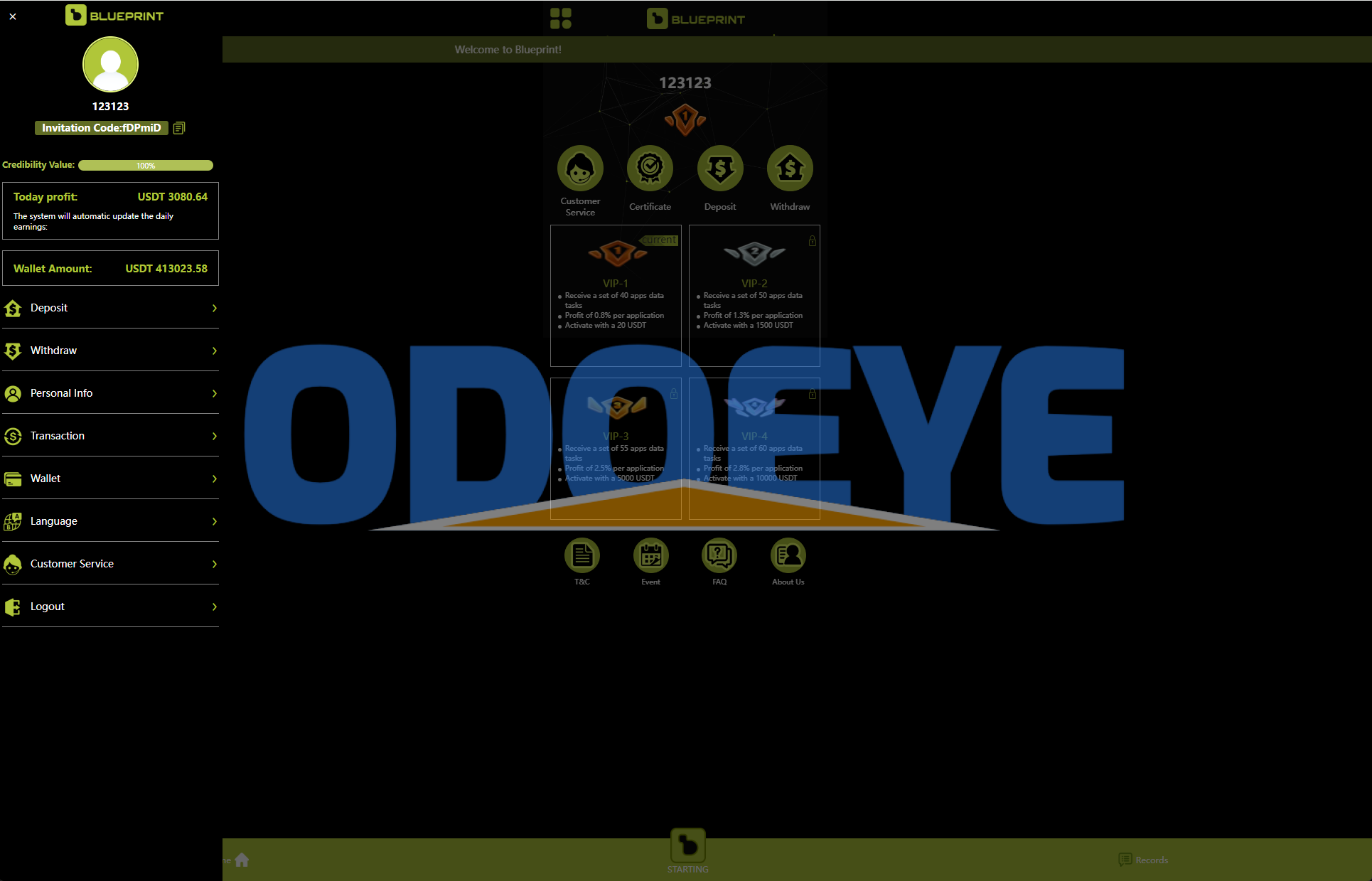Click the Credibility Value progress bar
Viewport: 1372px width, 881px height.
146,164
